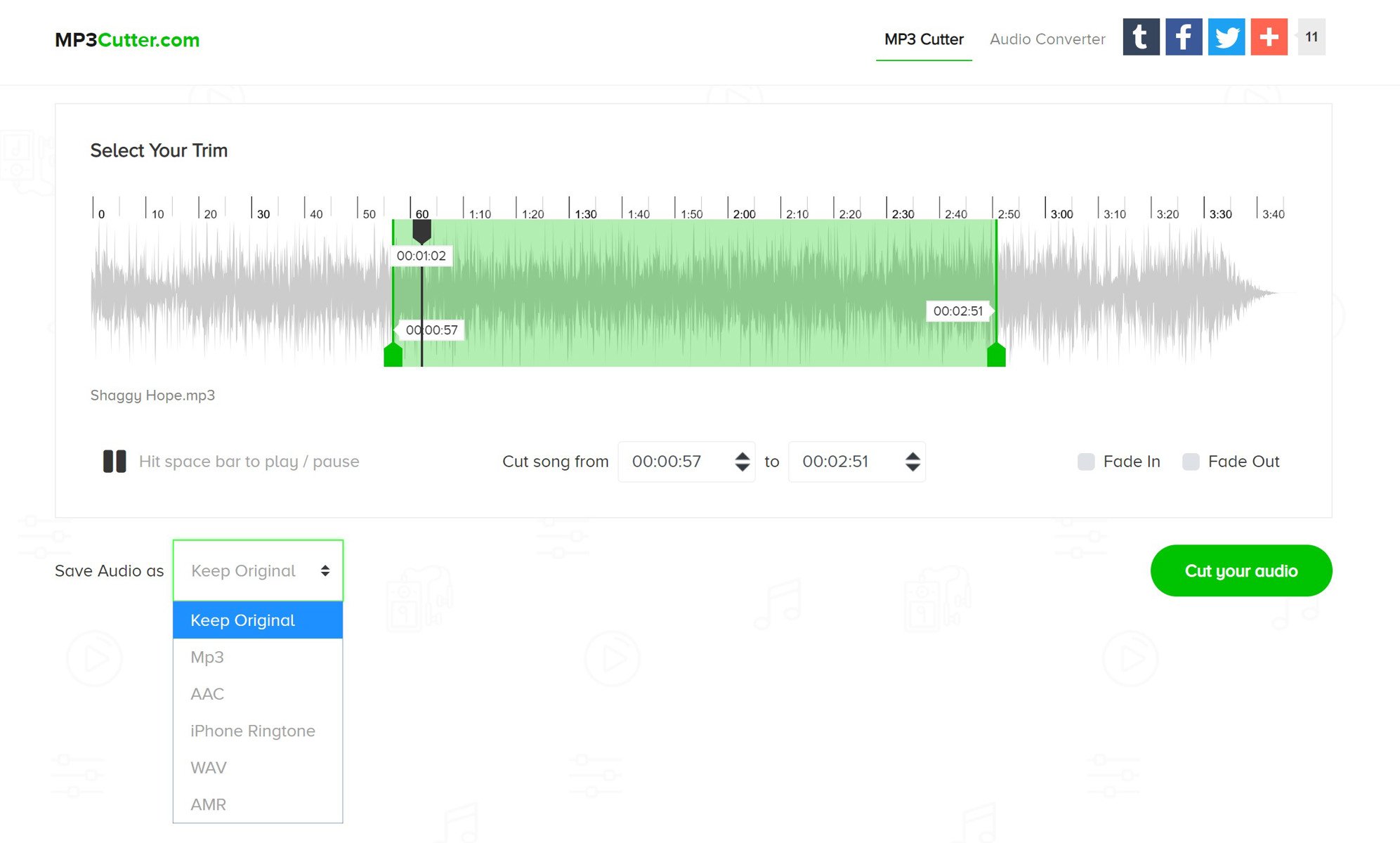The image size is (1400, 843).
Task: Increase end time with up arrow
Action: click(912, 456)
